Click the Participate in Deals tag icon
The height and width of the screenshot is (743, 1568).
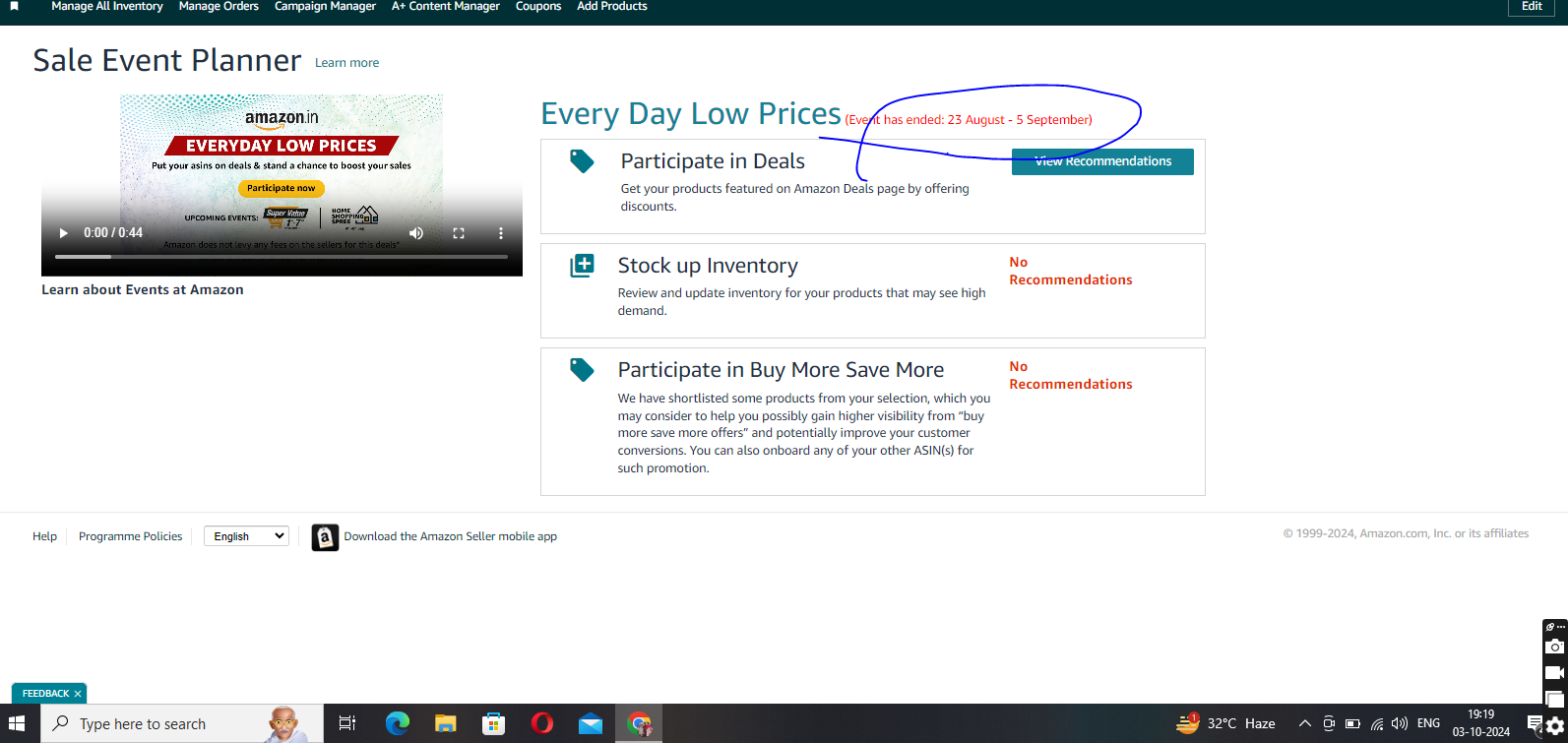pos(583,161)
